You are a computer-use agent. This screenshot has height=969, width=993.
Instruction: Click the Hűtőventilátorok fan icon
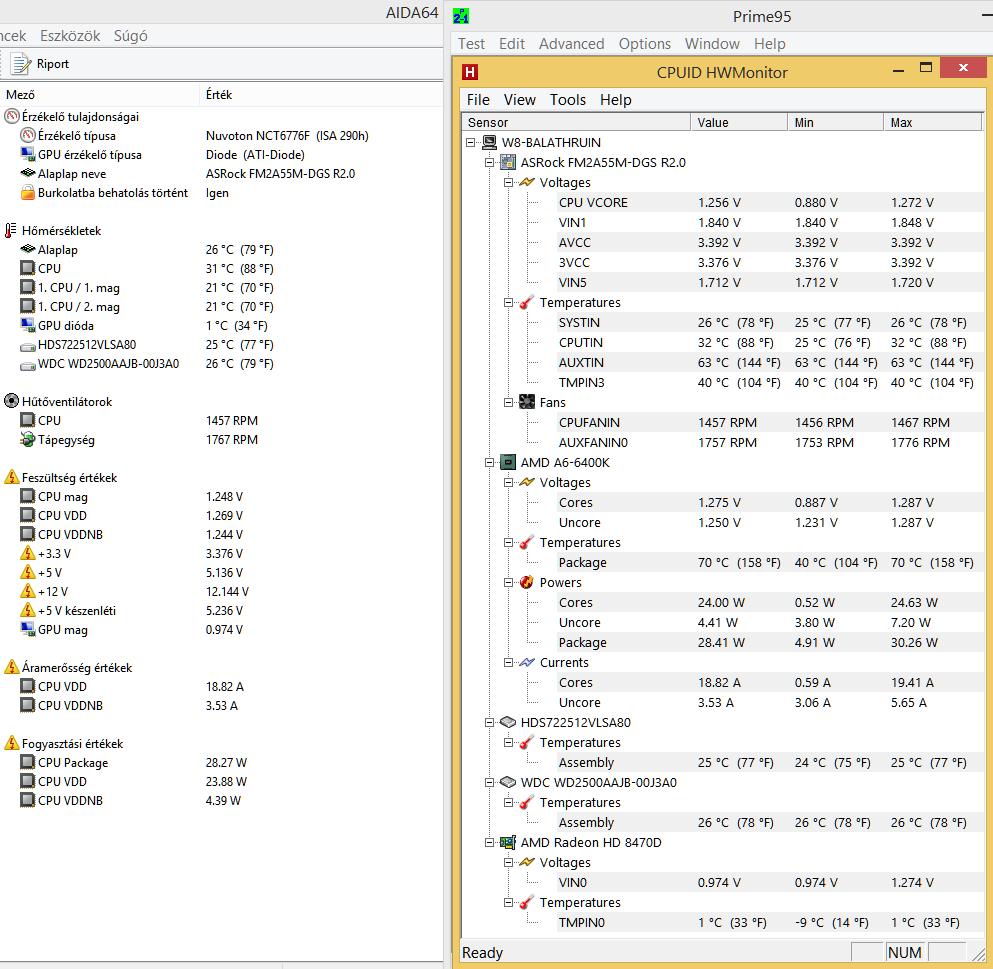[11, 402]
